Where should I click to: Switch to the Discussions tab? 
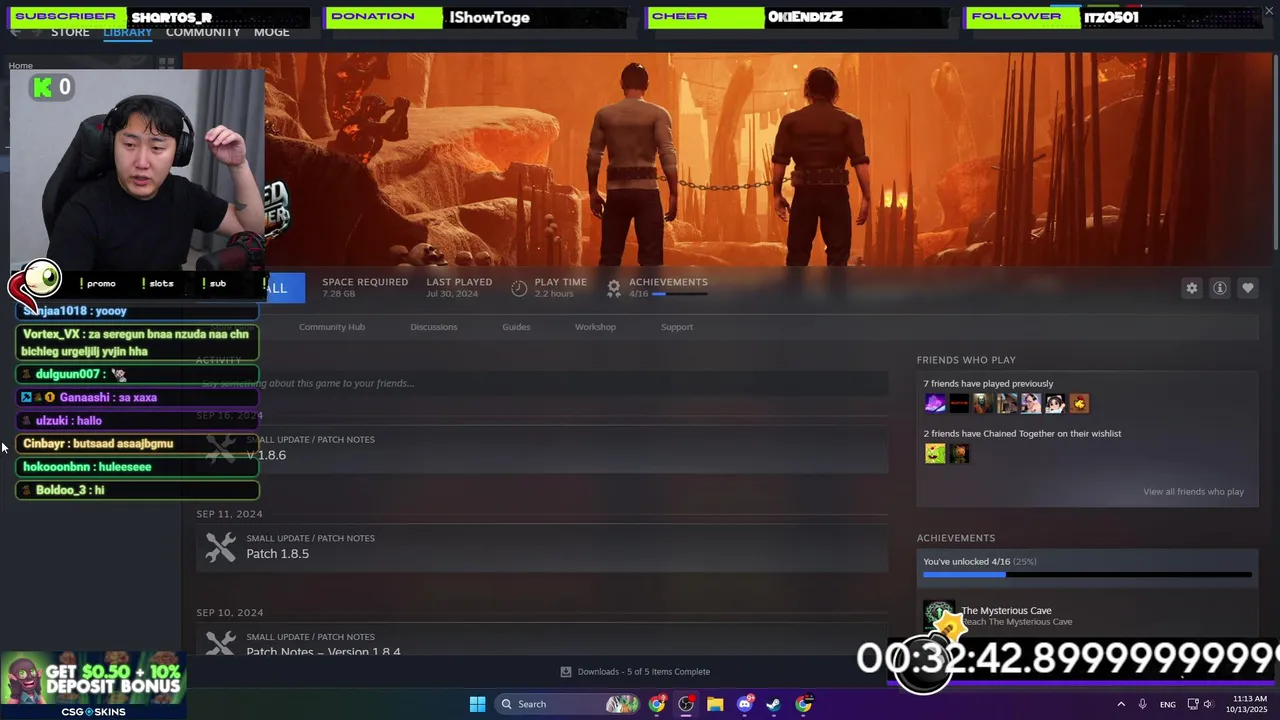(433, 327)
